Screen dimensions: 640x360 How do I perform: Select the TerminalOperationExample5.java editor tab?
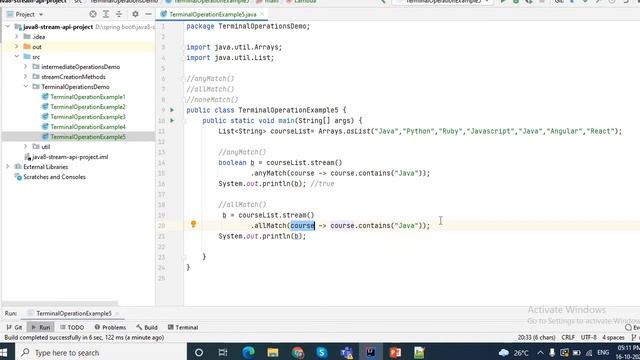coord(212,14)
